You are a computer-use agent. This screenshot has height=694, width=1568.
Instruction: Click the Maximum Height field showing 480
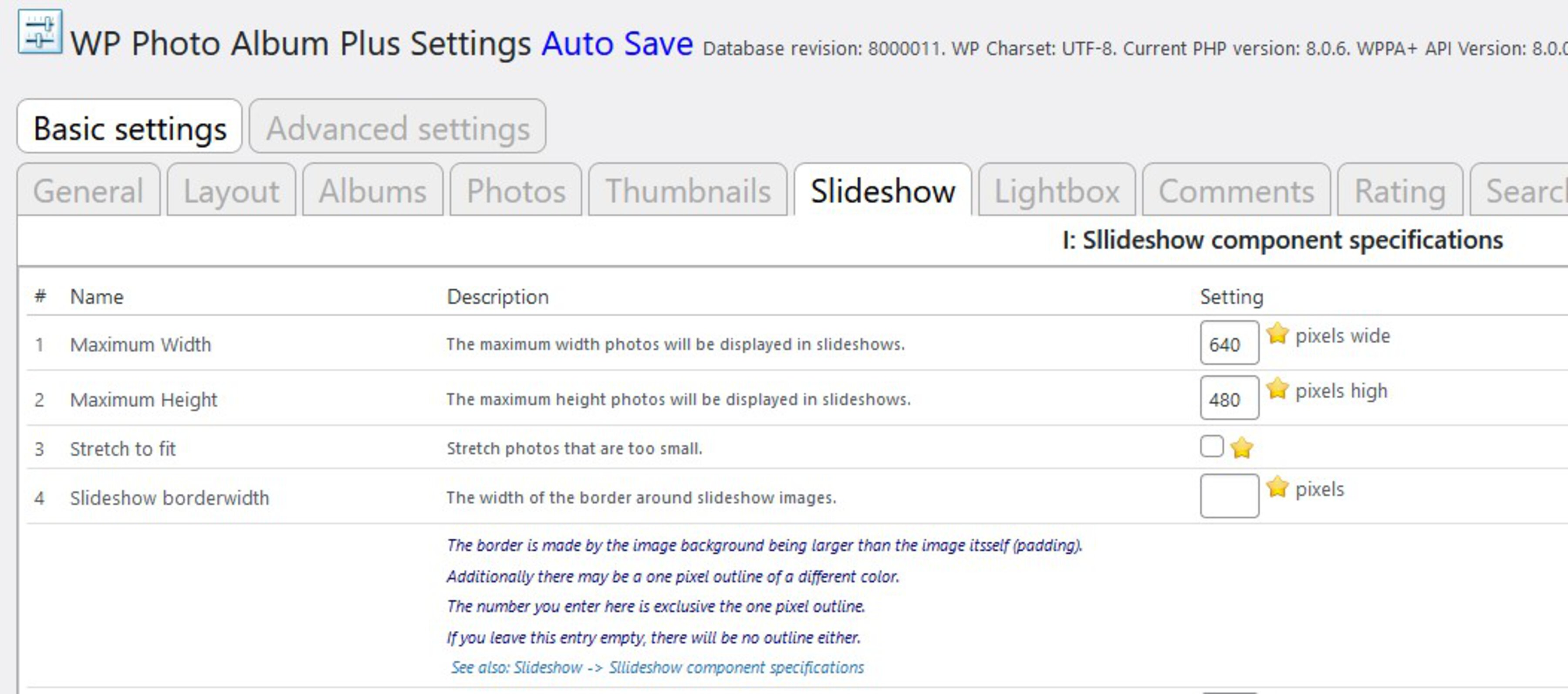click(1230, 398)
